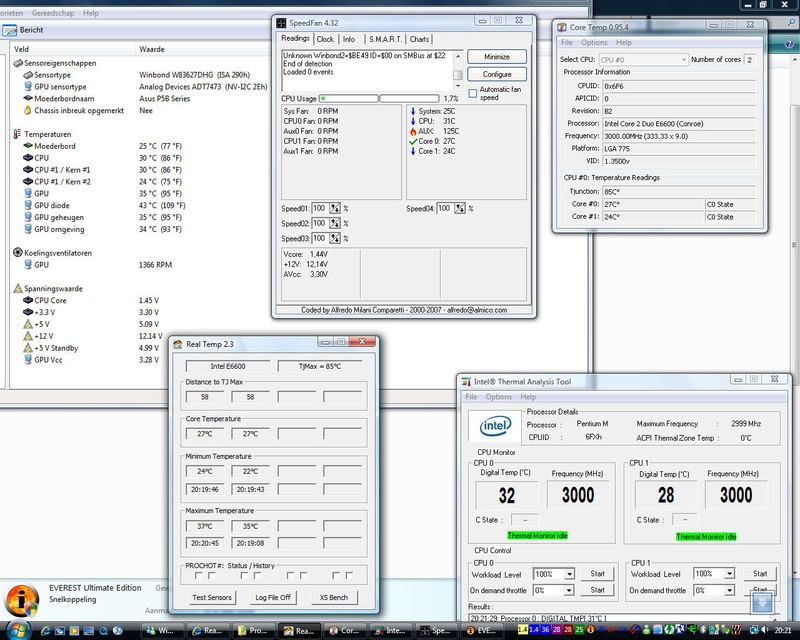Click the Intel logo in Thermal Analysis Tool
The height and width of the screenshot is (640, 800).
(x=495, y=427)
